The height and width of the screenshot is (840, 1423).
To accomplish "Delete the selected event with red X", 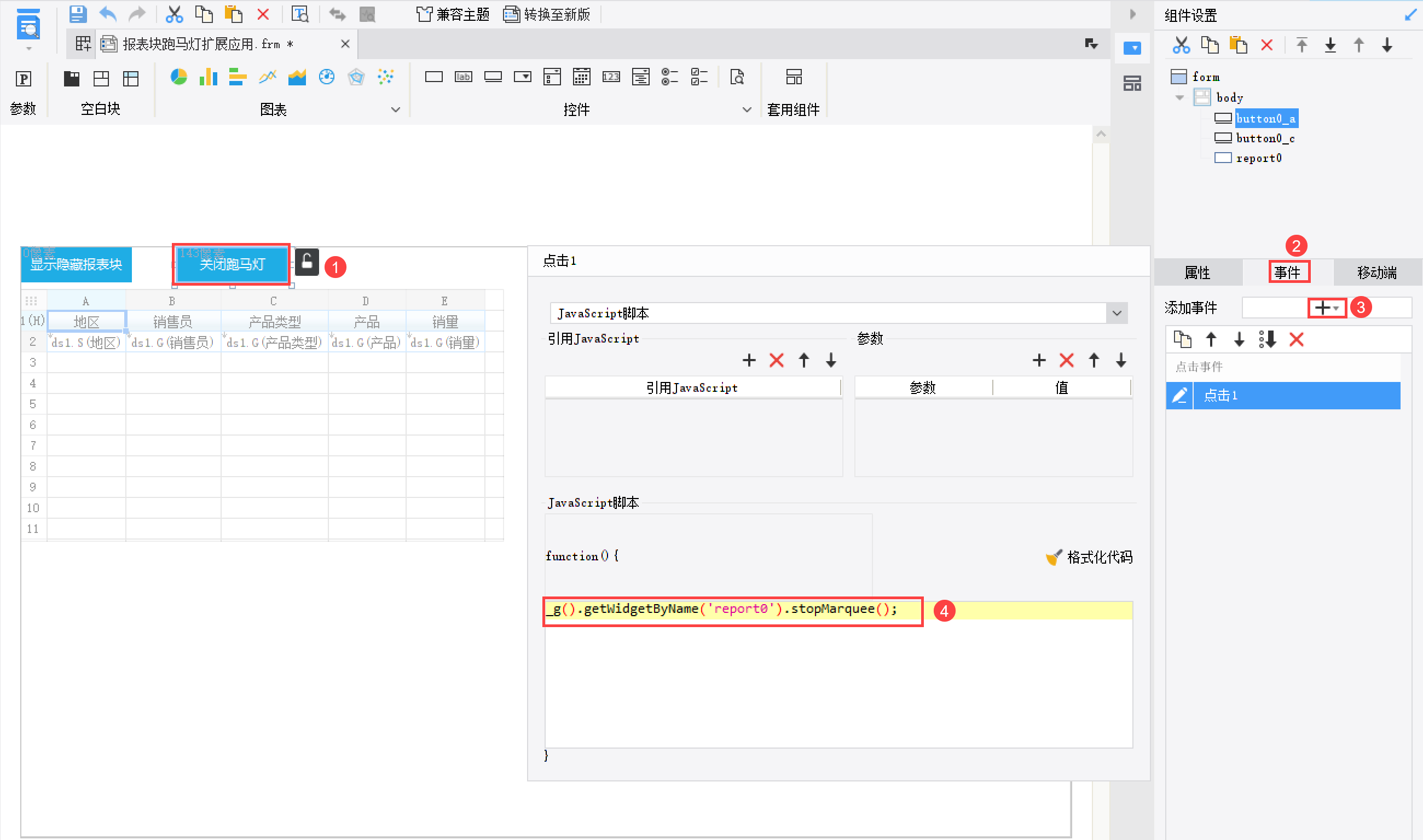I will (x=1296, y=340).
